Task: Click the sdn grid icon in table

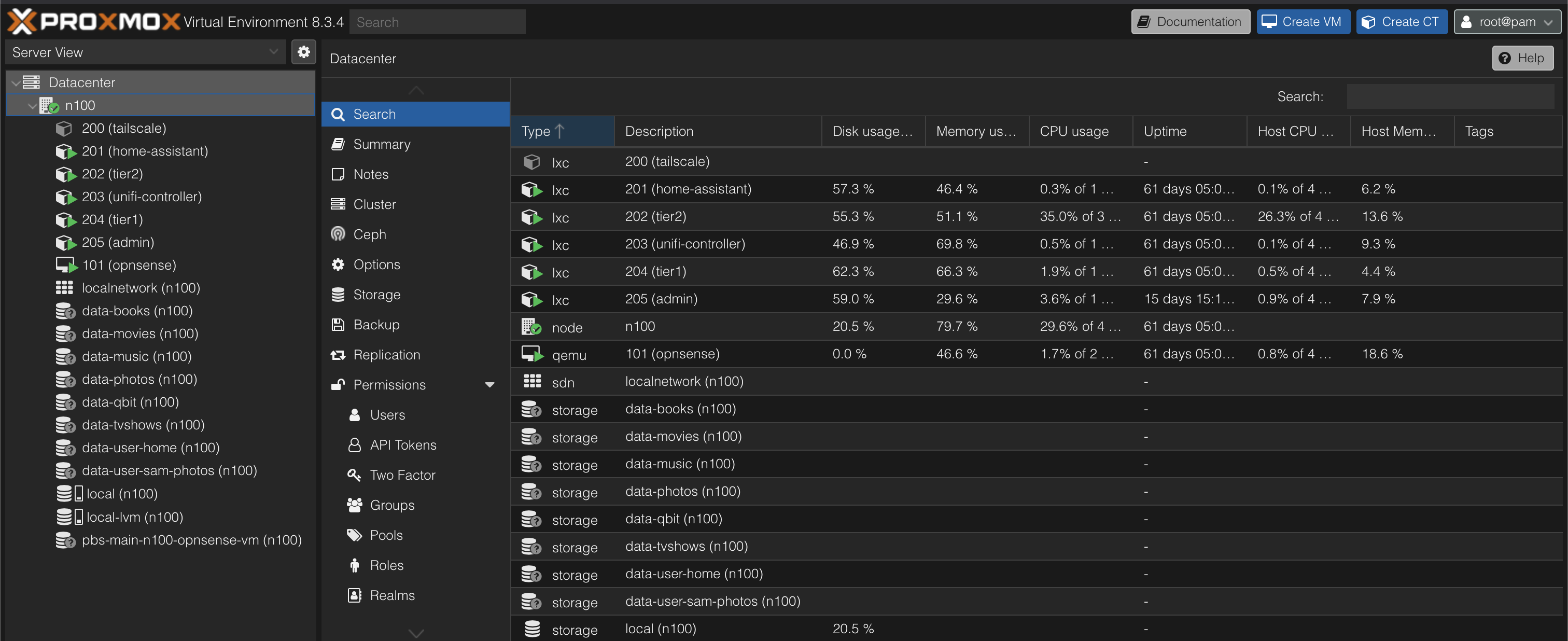Action: coord(532,382)
